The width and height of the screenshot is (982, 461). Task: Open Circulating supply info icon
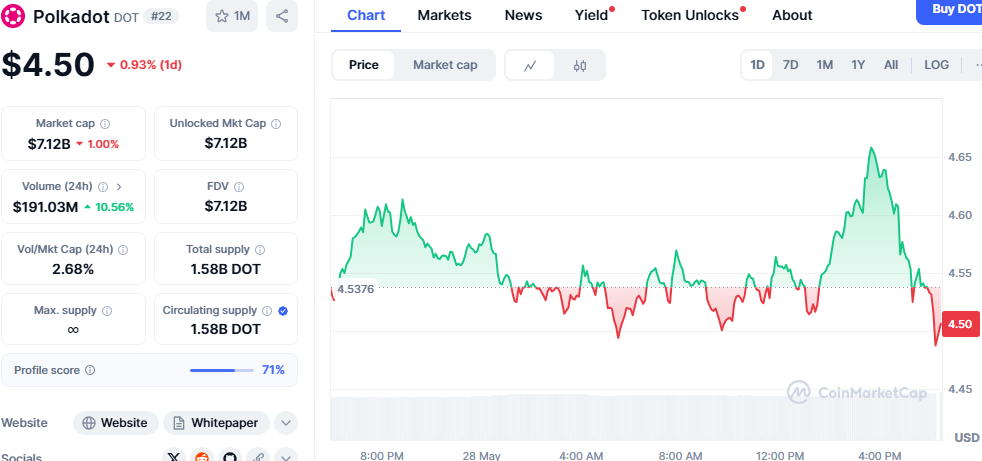click(x=267, y=311)
